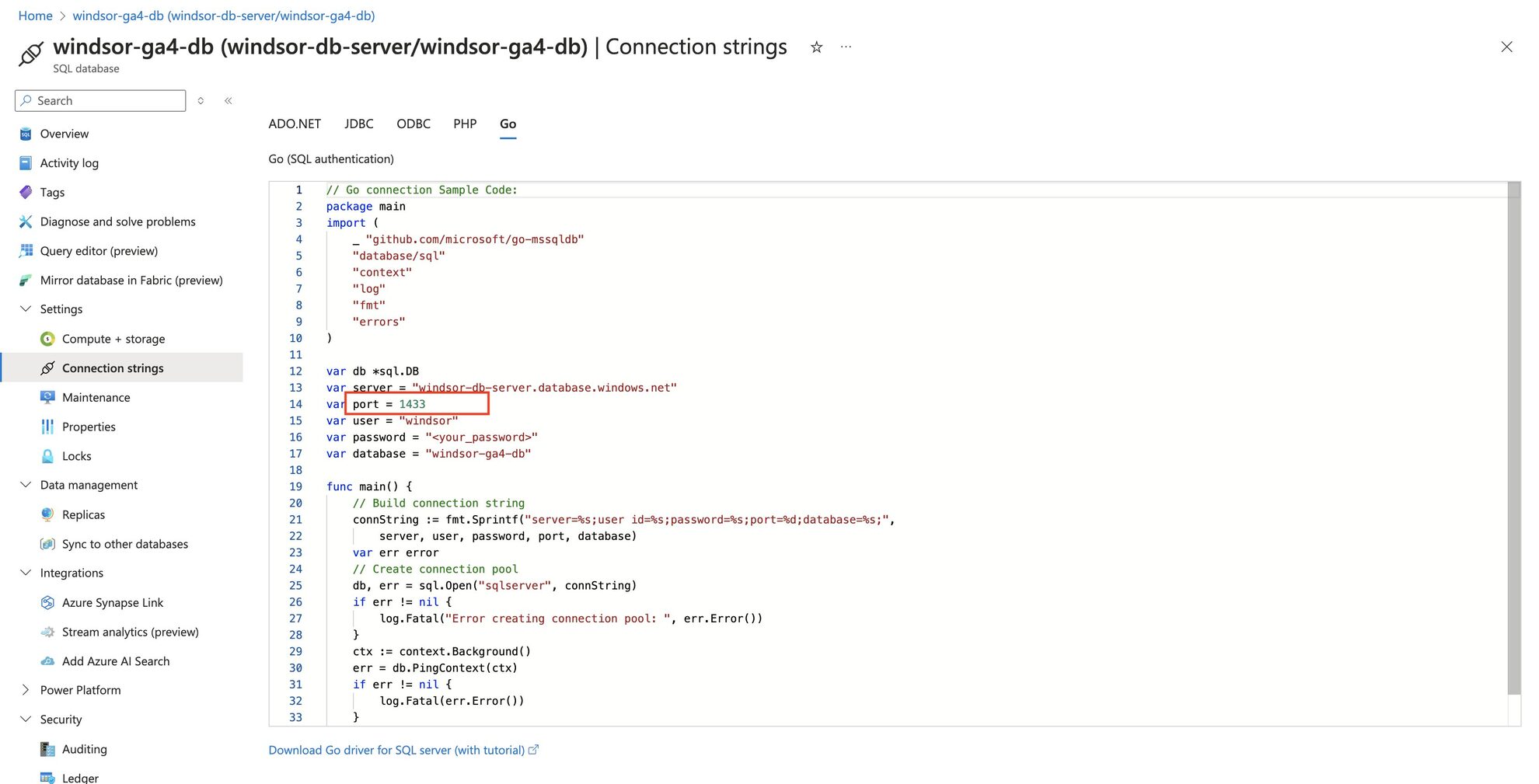1539x784 pixels.
Task: Click the Tags icon
Action: tap(26, 192)
